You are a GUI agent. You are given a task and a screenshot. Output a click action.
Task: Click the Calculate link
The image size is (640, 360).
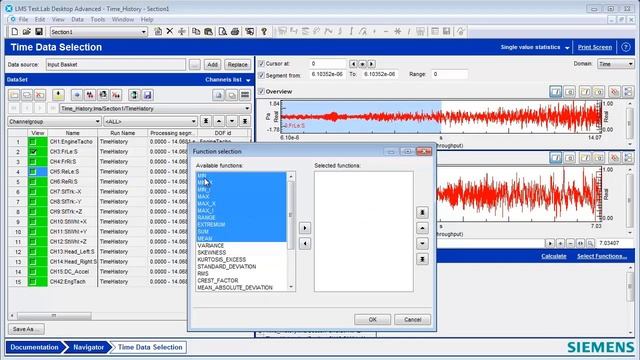click(553, 256)
